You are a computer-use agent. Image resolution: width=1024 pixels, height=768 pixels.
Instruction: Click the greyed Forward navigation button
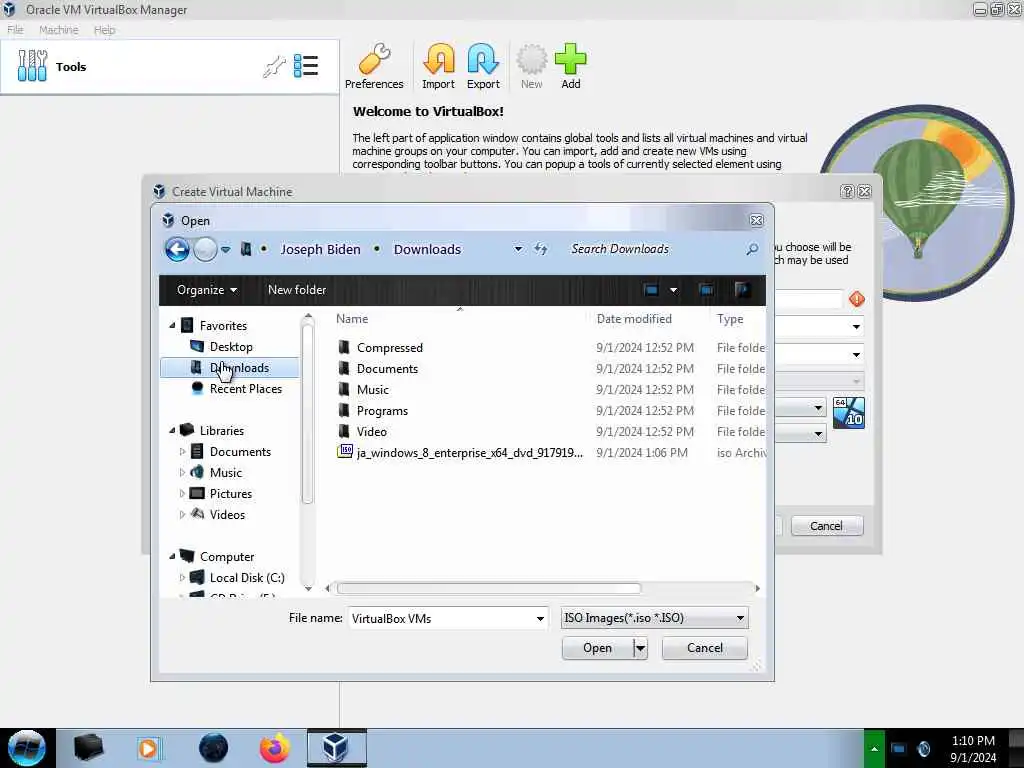click(x=205, y=249)
